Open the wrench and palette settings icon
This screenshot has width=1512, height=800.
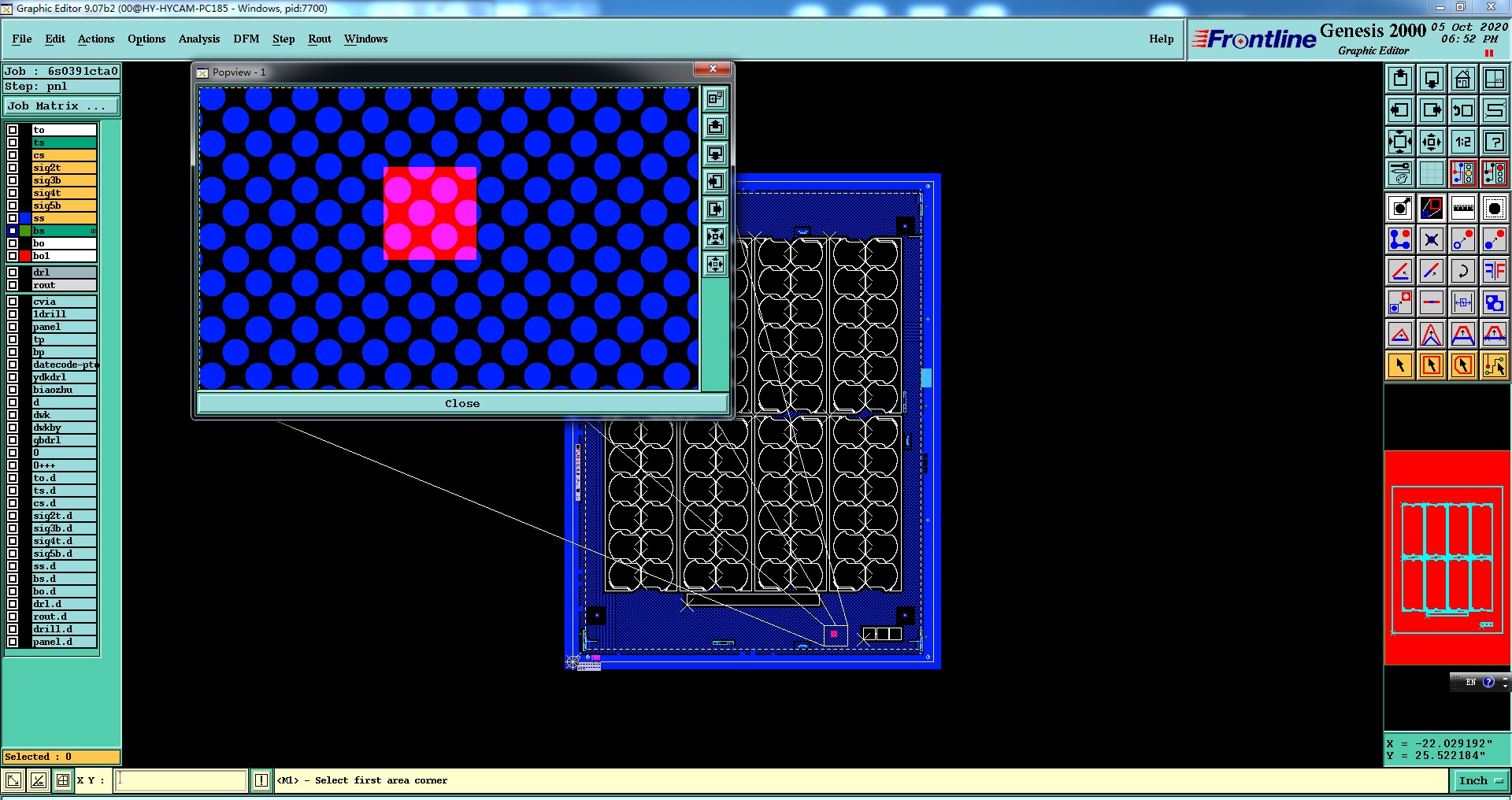coord(1400,173)
